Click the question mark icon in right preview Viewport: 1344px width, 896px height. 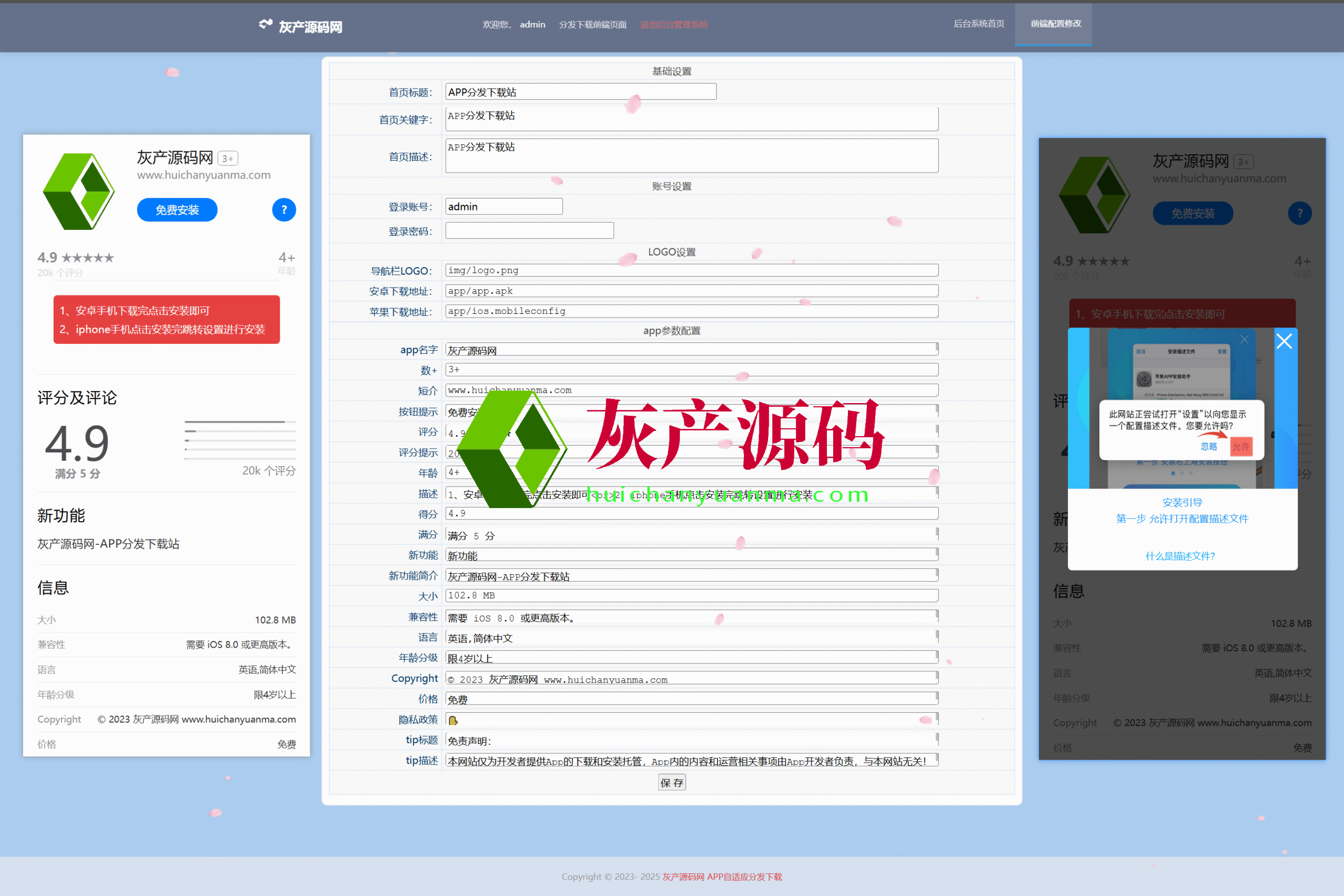point(1299,213)
